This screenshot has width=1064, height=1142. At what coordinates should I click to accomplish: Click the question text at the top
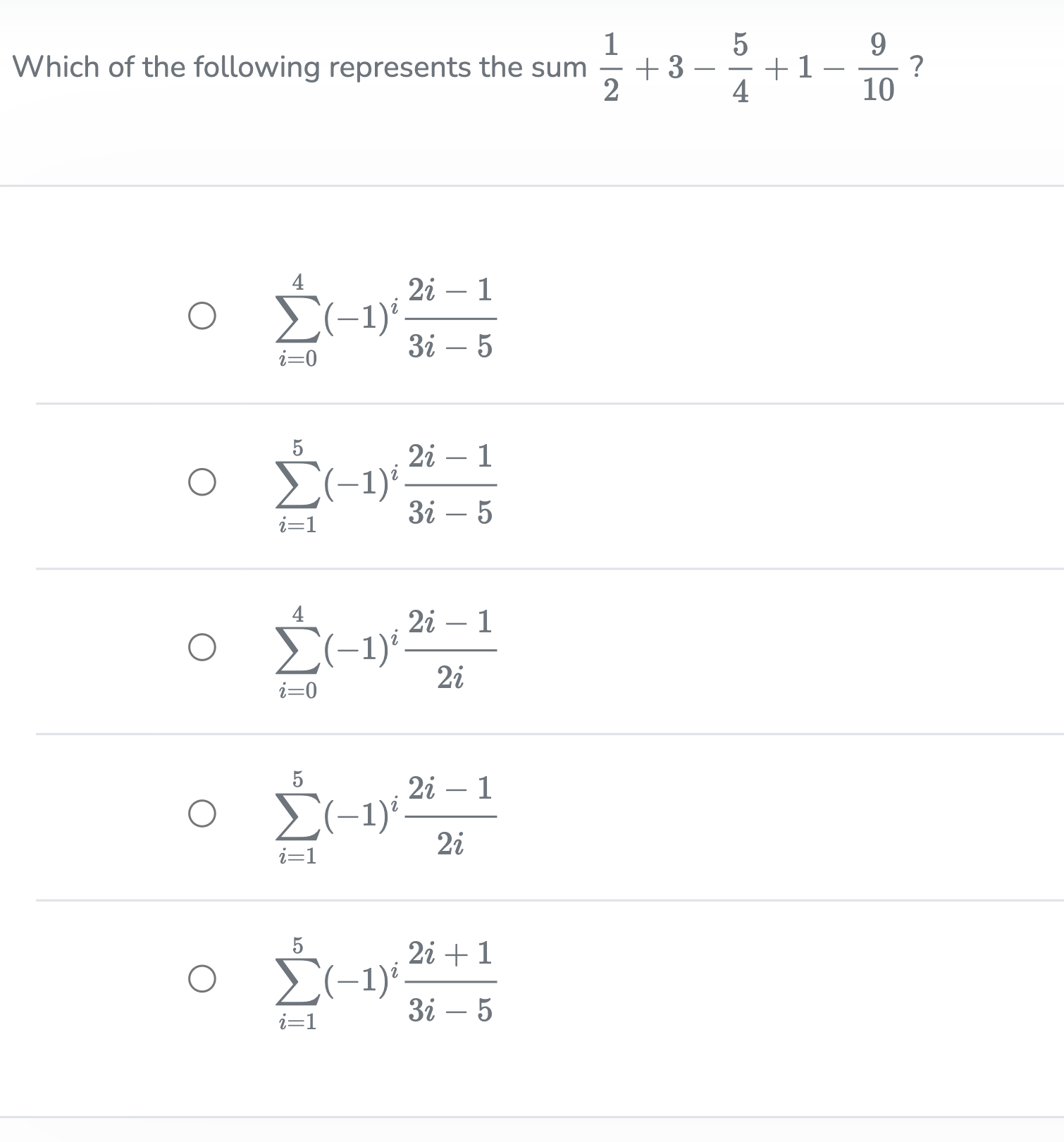[x=296, y=67]
